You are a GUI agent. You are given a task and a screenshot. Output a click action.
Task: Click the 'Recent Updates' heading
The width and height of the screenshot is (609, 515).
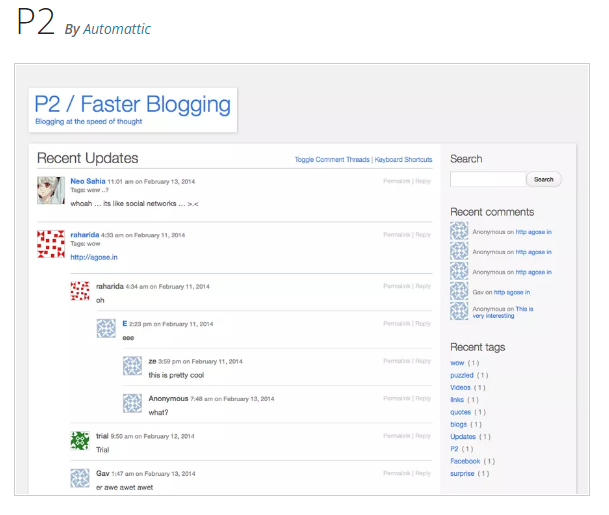tap(88, 158)
